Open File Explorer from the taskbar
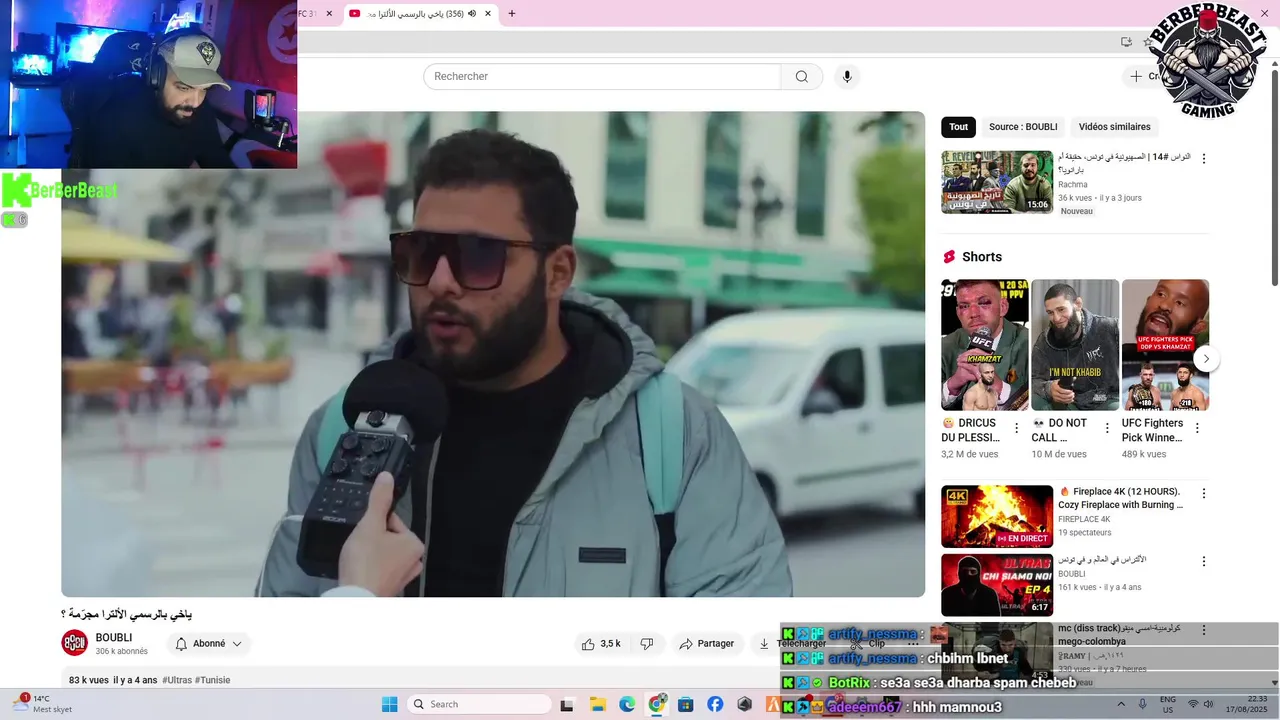 (x=597, y=704)
